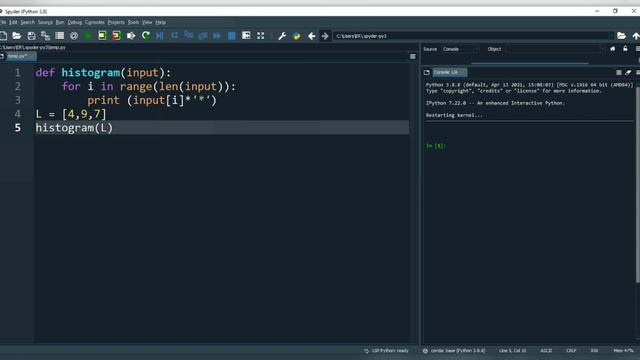
Task: Click the Mem usage status indicator
Action: click(x=623, y=351)
